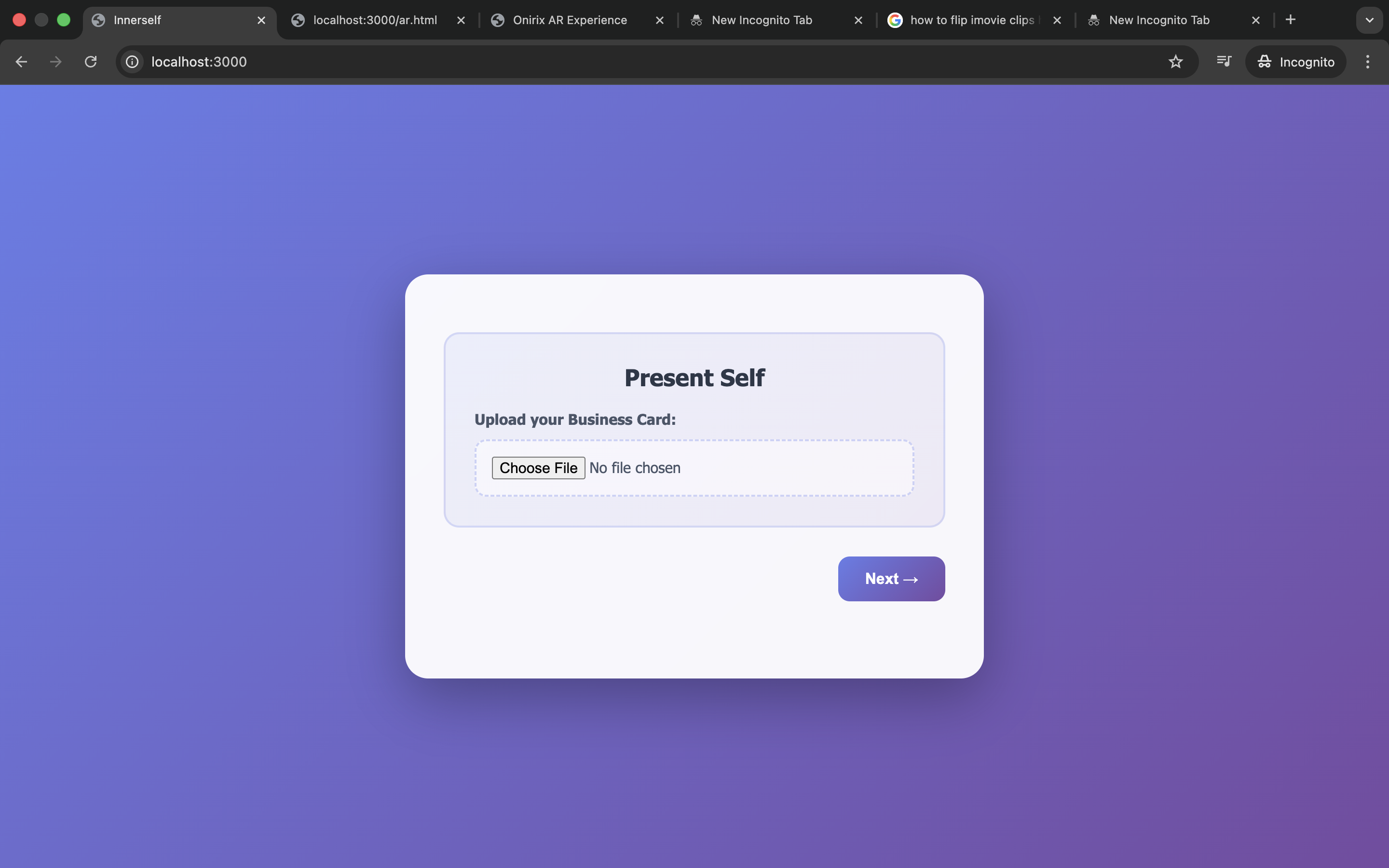Click the back navigation arrow
The width and height of the screenshot is (1389, 868).
click(21, 61)
